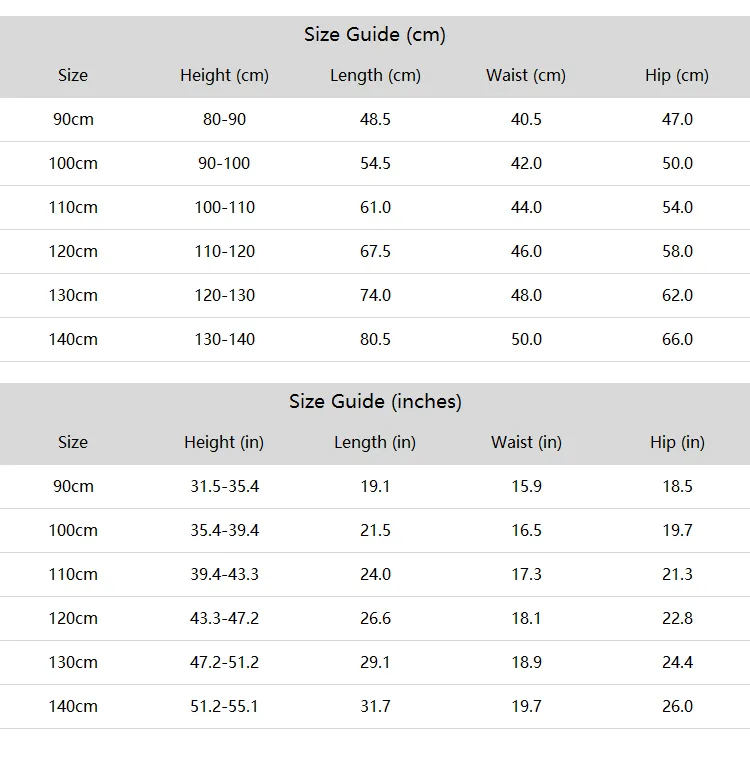Select the 'Waist (cm)' column header

click(526, 75)
